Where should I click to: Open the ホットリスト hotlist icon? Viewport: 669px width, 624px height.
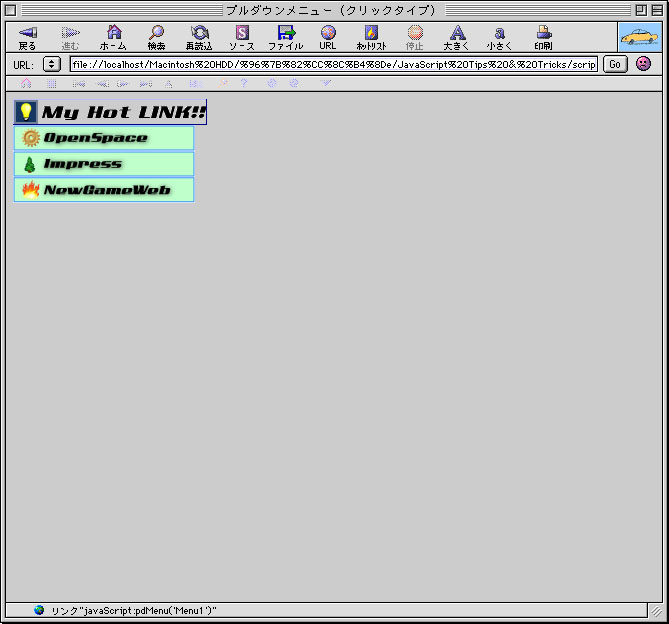coord(371,32)
